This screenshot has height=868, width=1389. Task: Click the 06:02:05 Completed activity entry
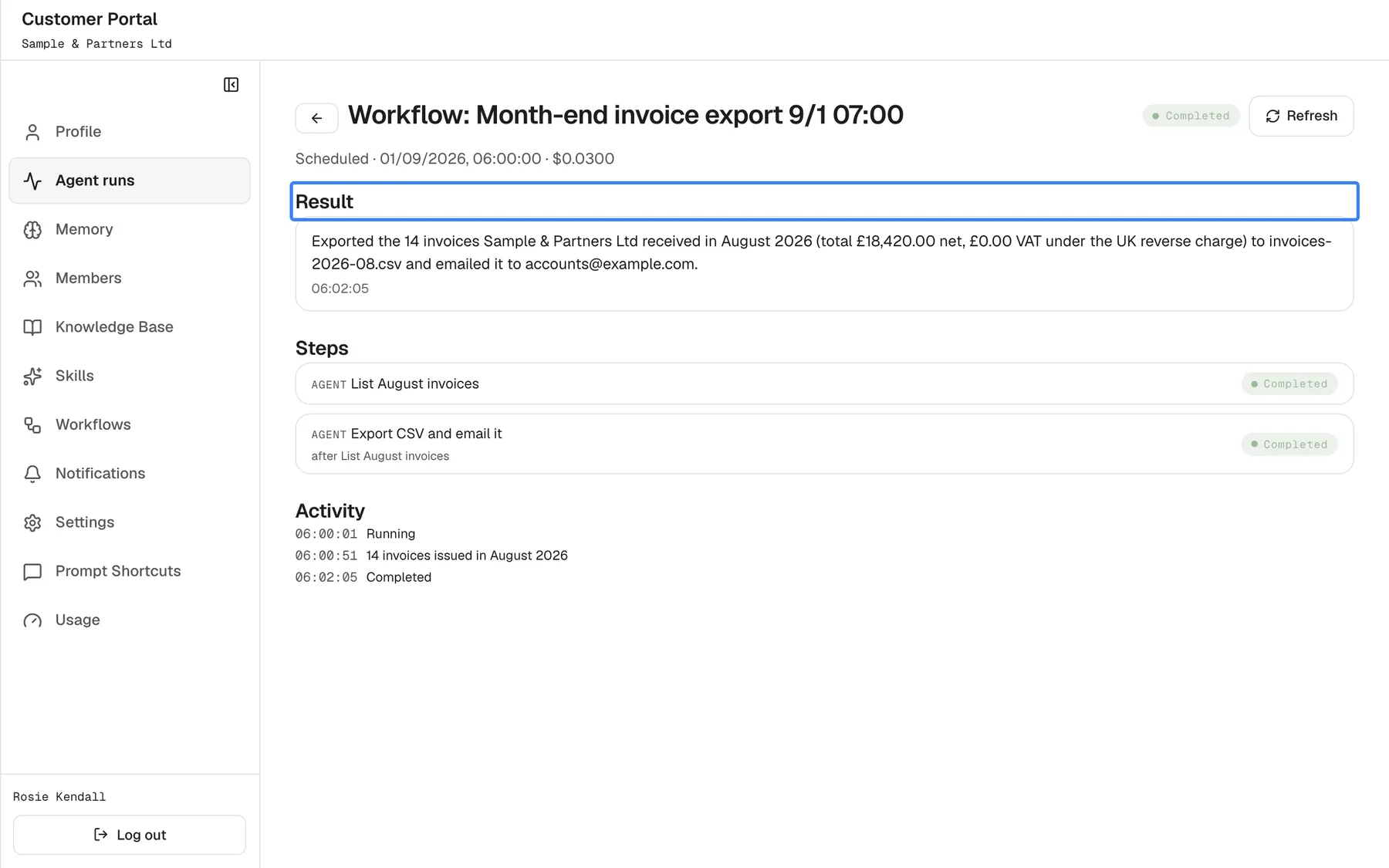tap(363, 577)
